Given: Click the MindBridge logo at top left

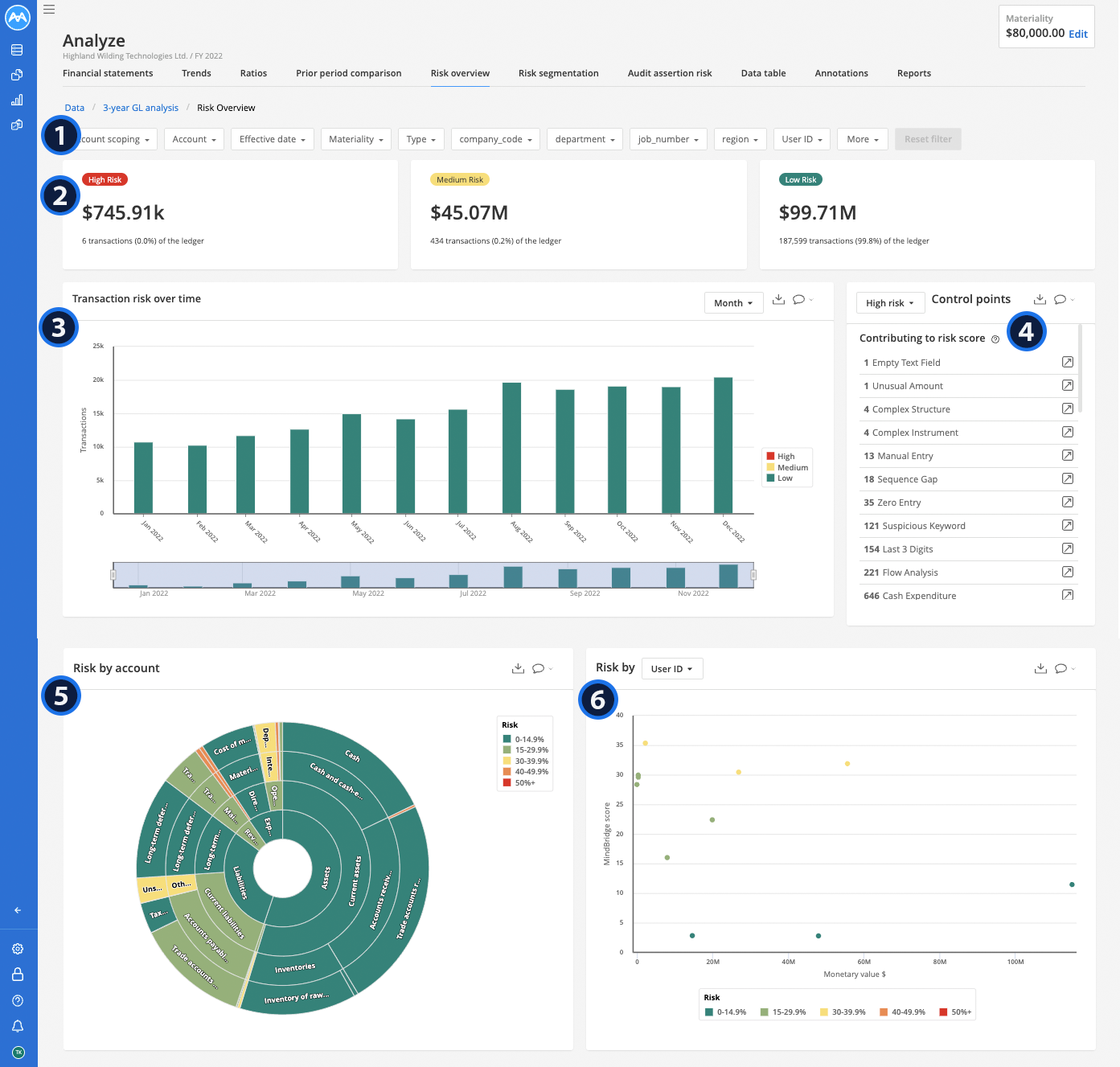Looking at the screenshot, I should click(17, 17).
